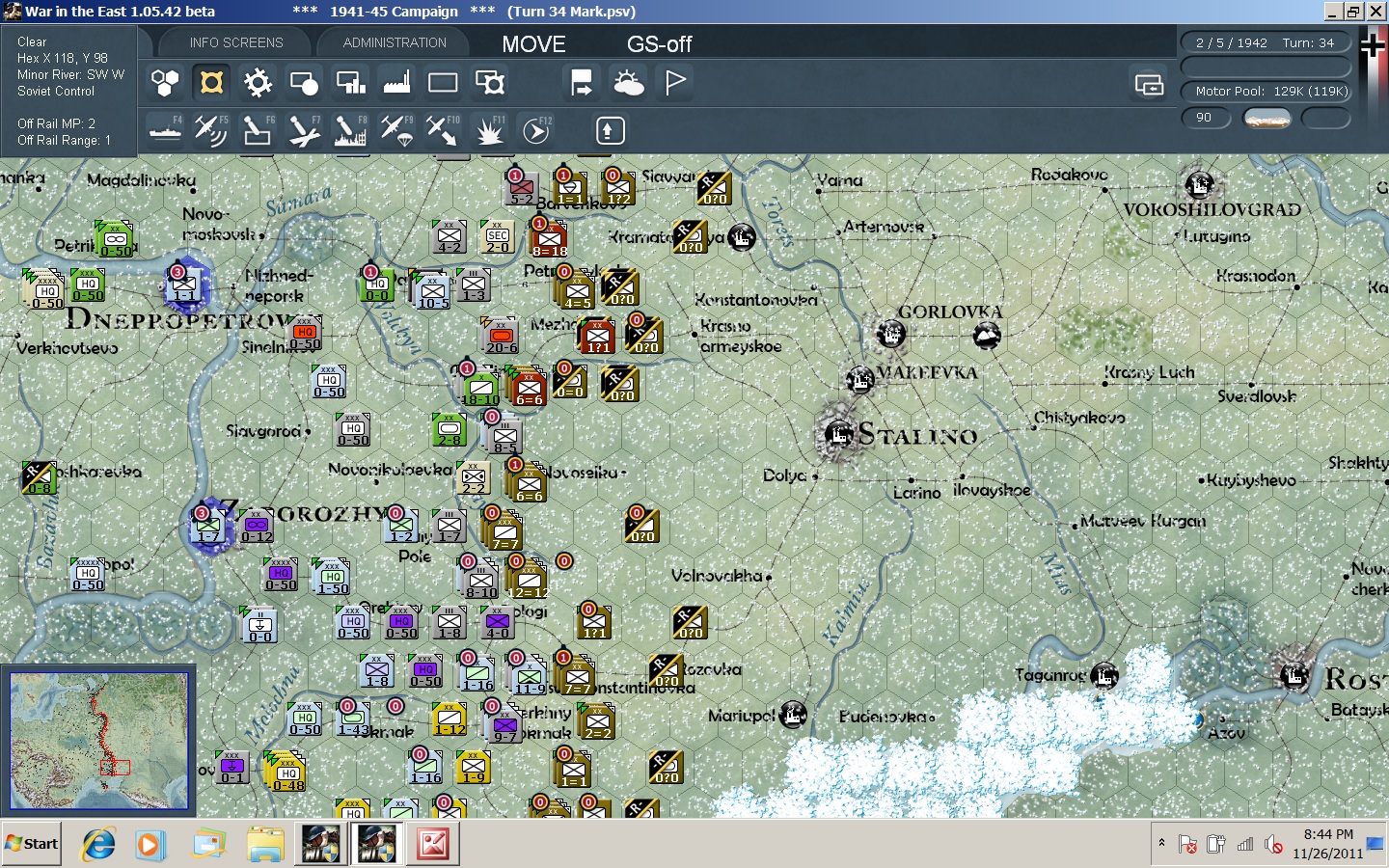
Task: Select the Soviet stack labeled 12=12
Action: [x=527, y=579]
